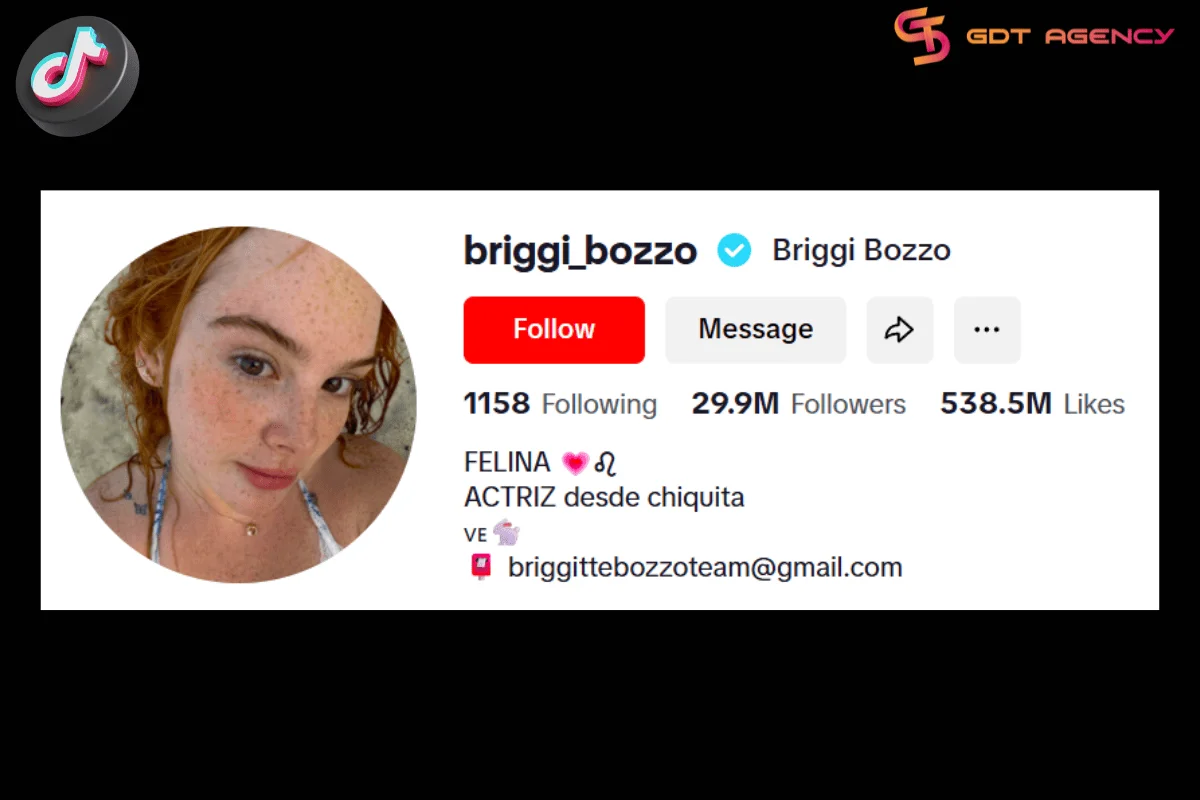1200x800 pixels.
Task: Click the blue verified checkmark badge
Action: coord(734,250)
